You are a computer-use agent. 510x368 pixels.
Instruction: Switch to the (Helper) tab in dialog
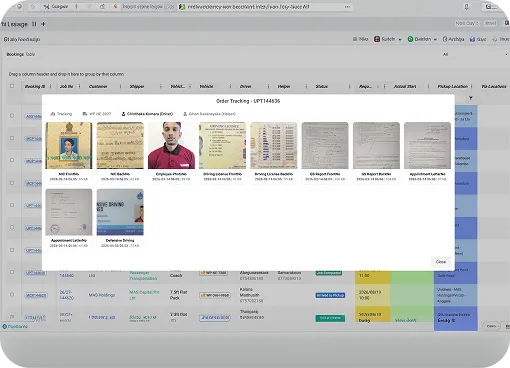click(x=209, y=114)
